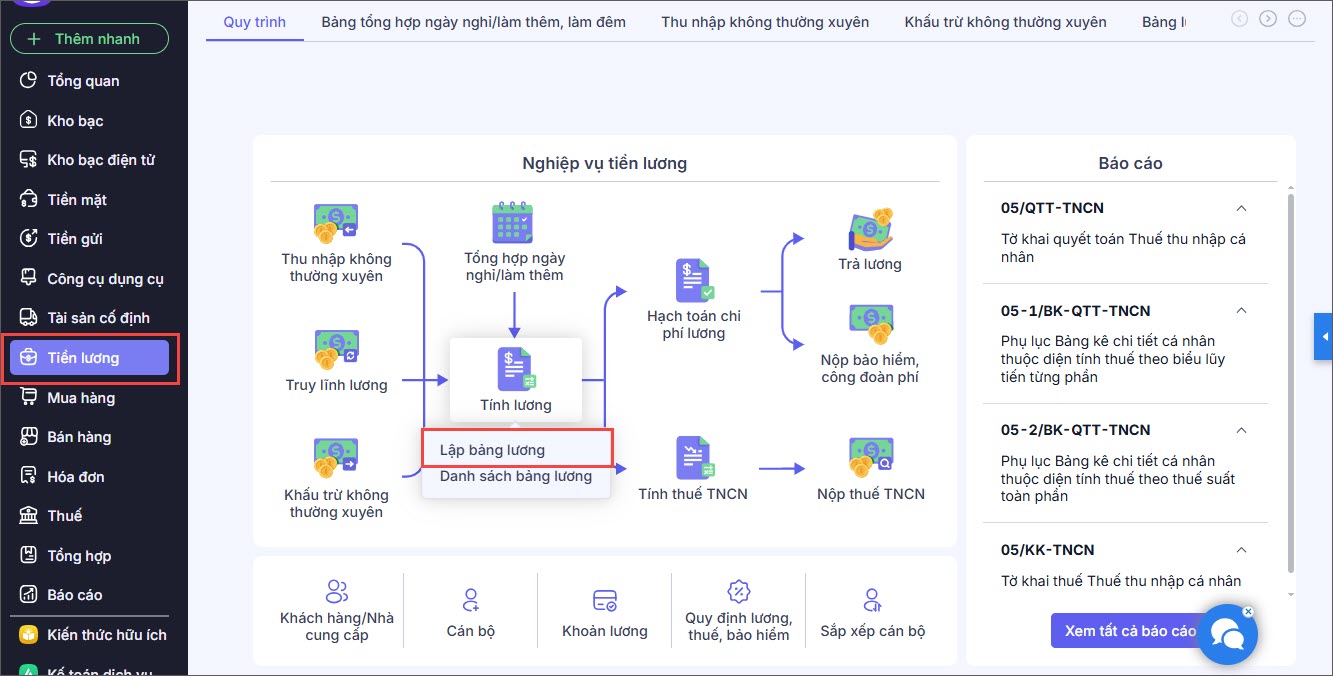Open Quy định lương, thuế, bảo hiểm shortcut
1333x676 pixels.
pos(739,612)
